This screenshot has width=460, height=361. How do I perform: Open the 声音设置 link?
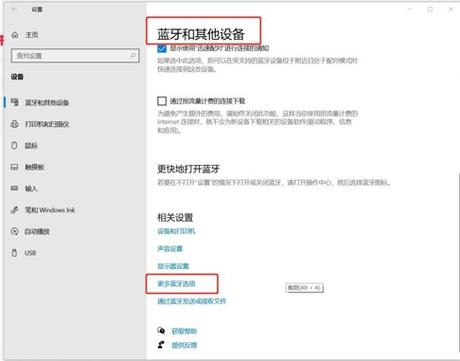tap(170, 248)
